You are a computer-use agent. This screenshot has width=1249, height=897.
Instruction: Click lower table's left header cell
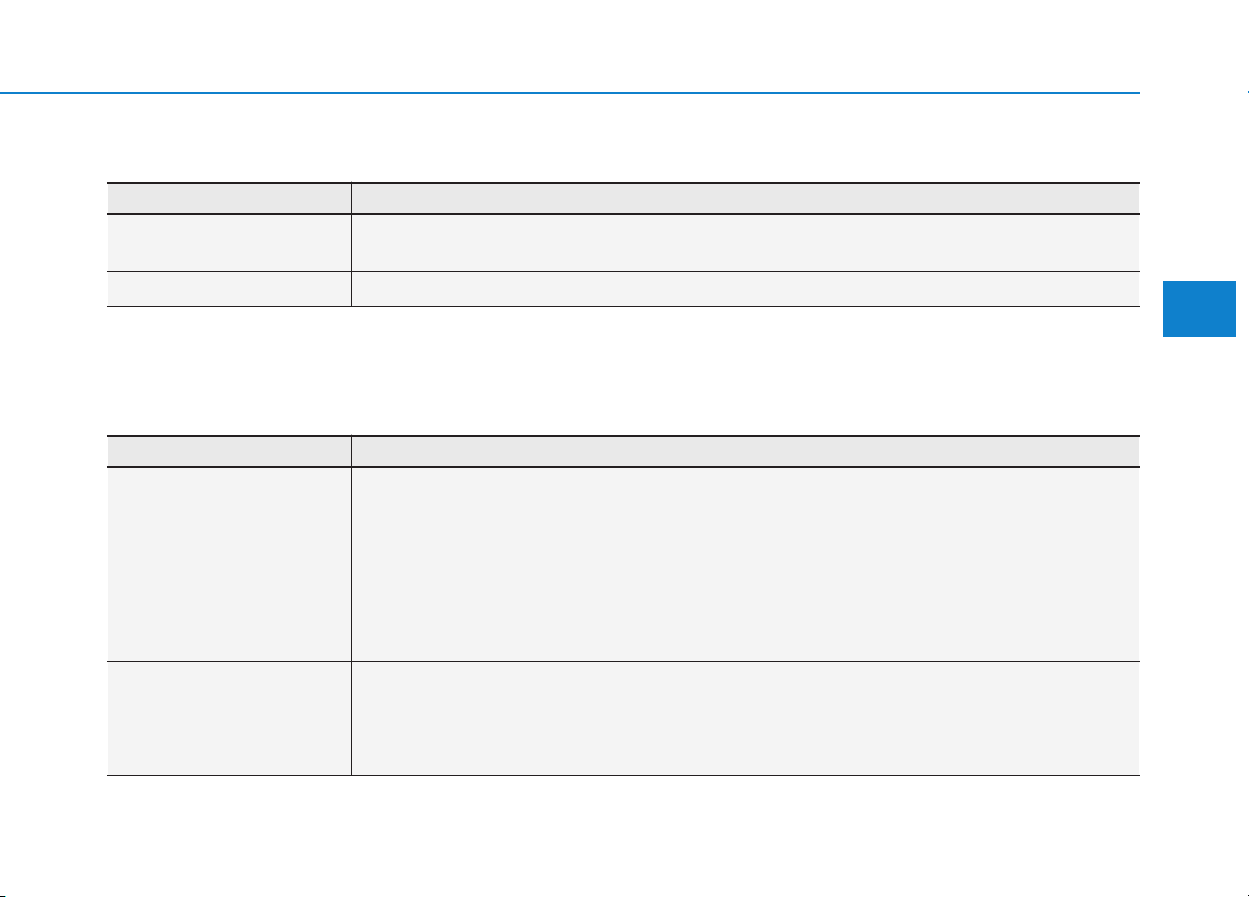[x=229, y=451]
